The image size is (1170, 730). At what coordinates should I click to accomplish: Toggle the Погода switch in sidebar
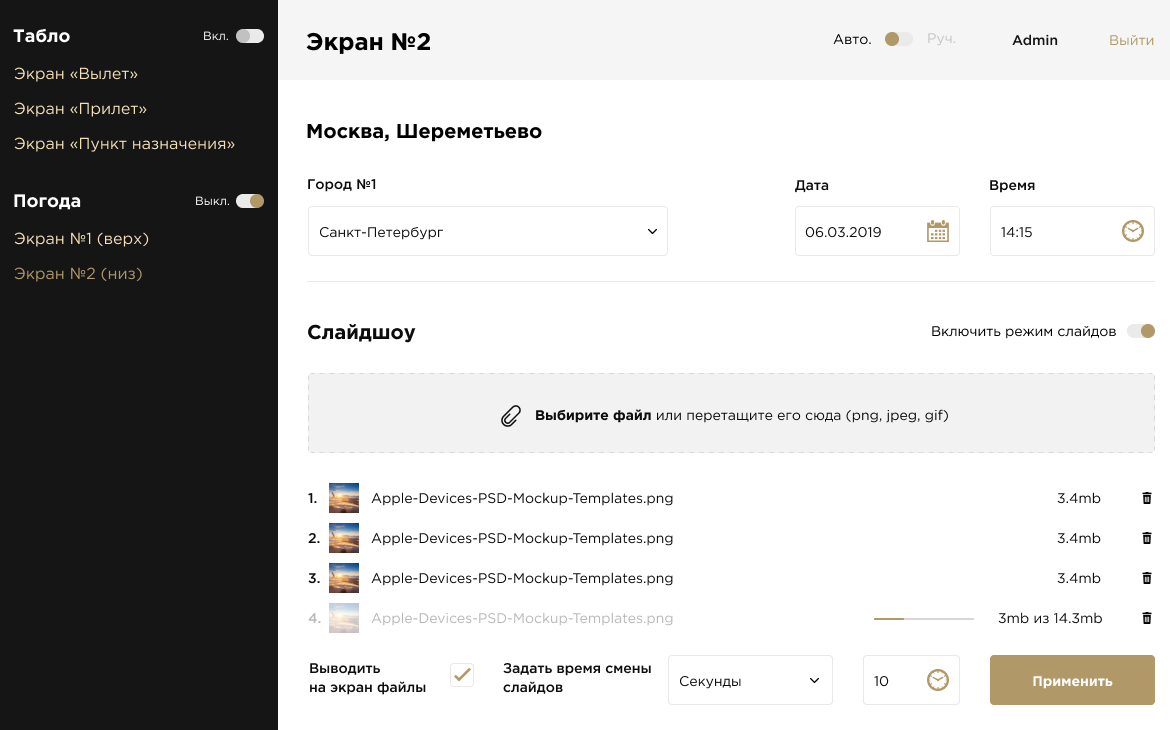point(249,201)
